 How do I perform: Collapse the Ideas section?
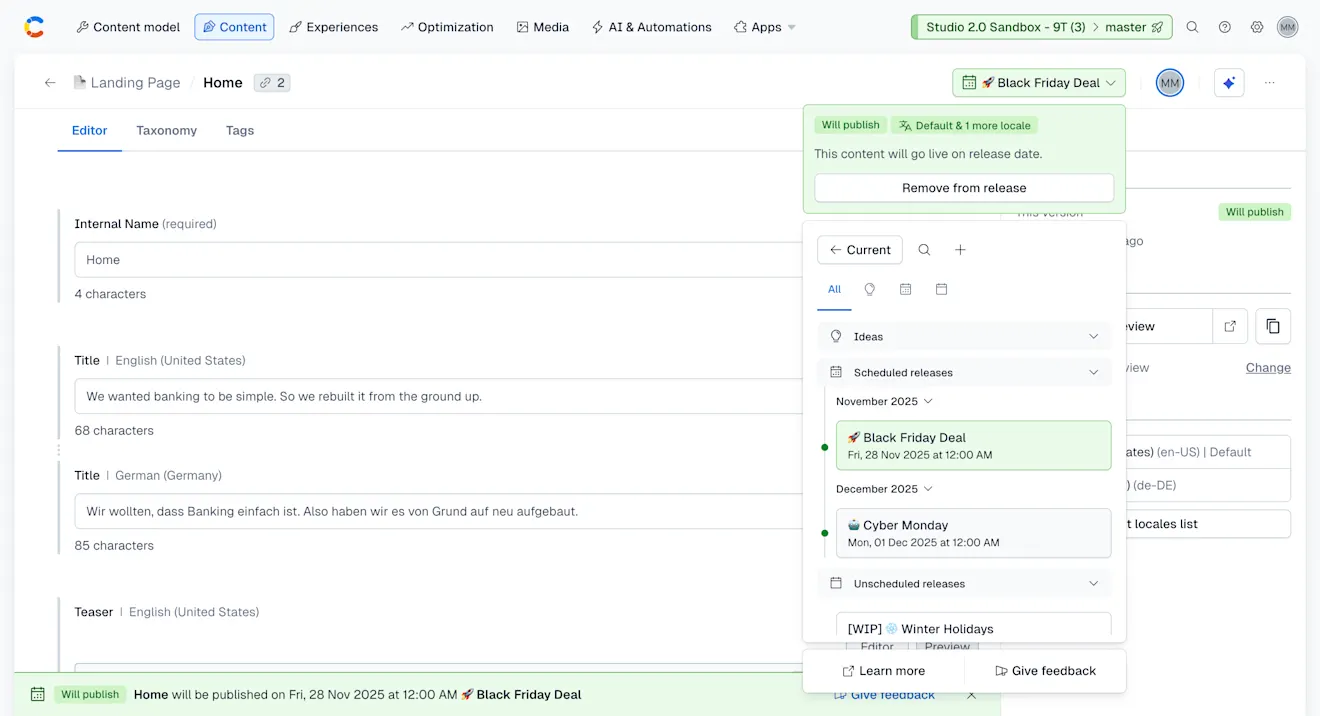pos(1093,337)
